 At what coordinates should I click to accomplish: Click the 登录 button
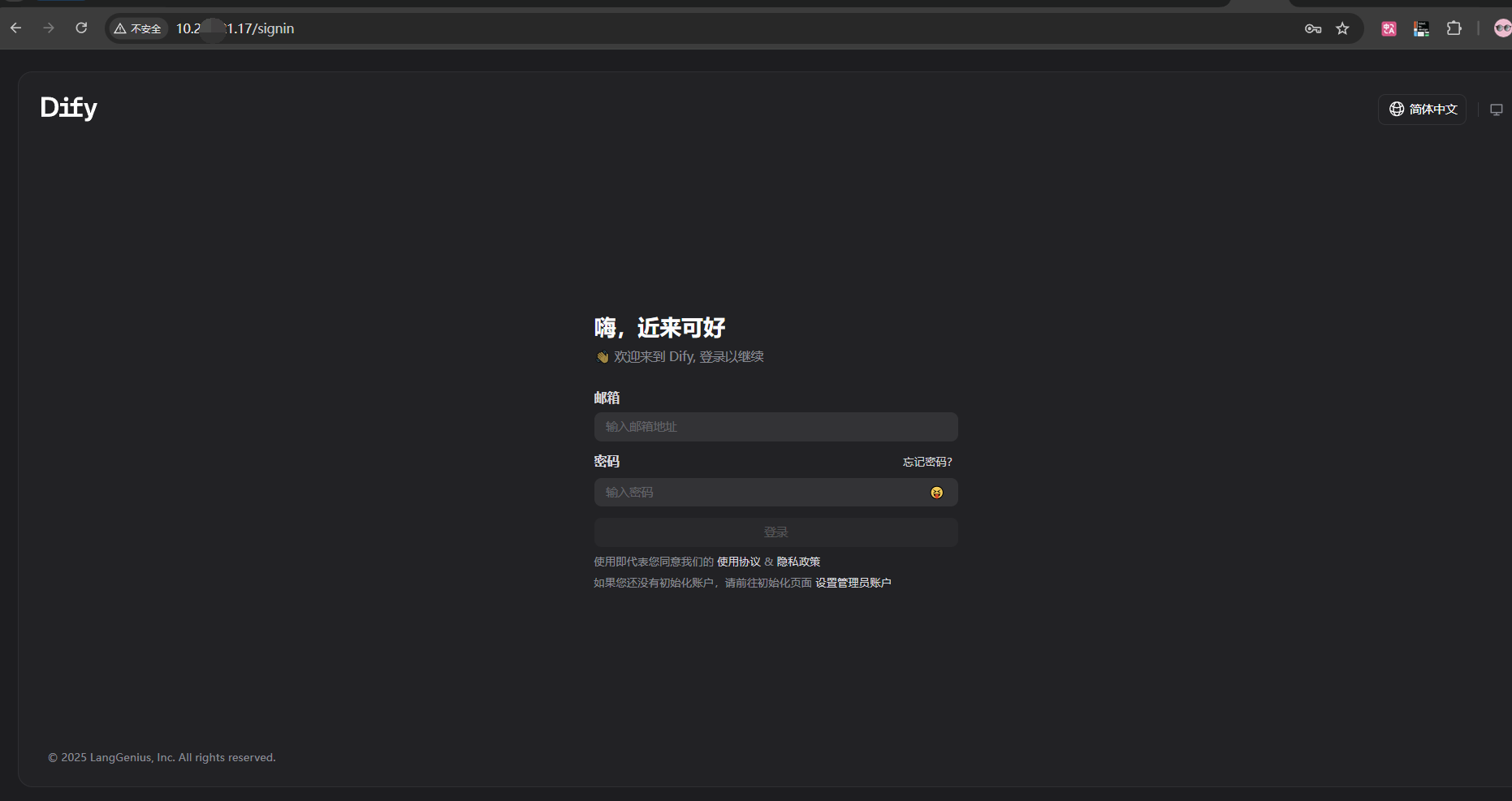(776, 532)
